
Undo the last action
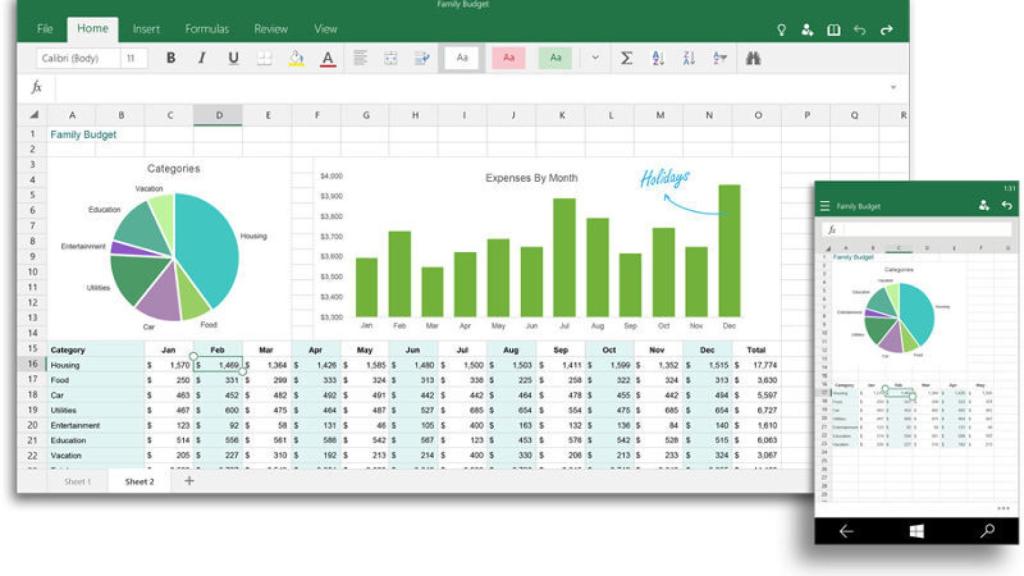click(x=861, y=30)
